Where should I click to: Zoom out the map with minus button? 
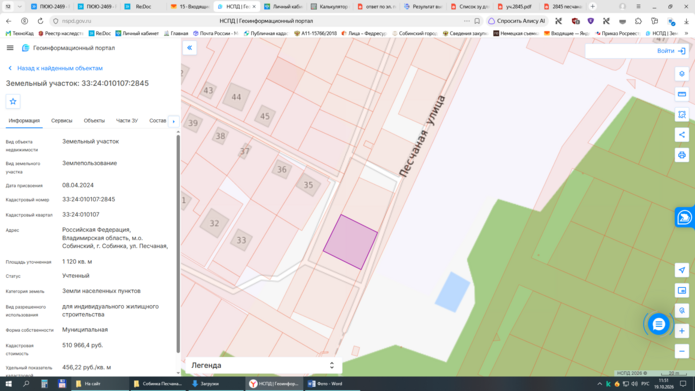tap(682, 351)
